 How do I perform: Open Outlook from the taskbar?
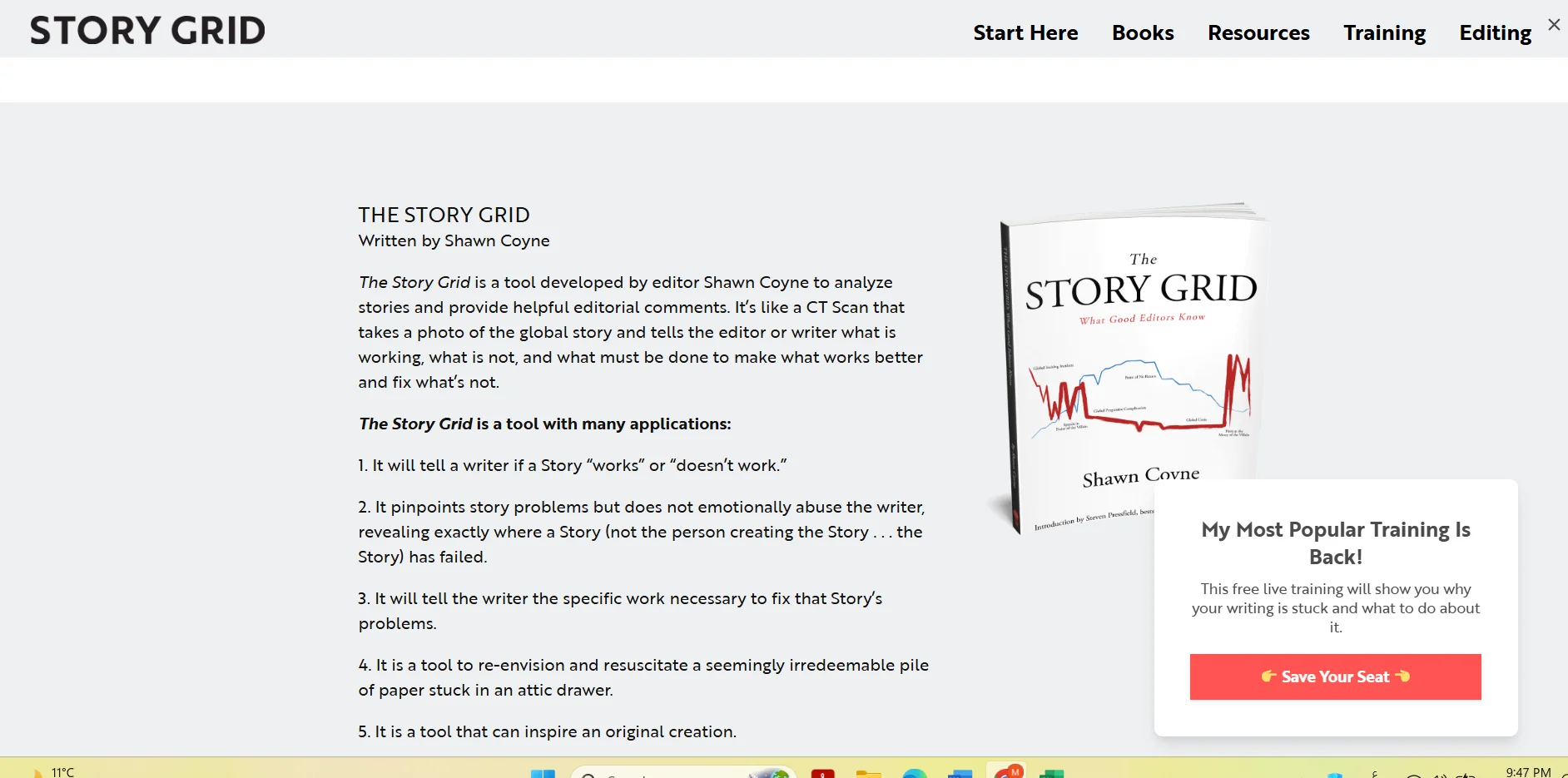point(960,773)
